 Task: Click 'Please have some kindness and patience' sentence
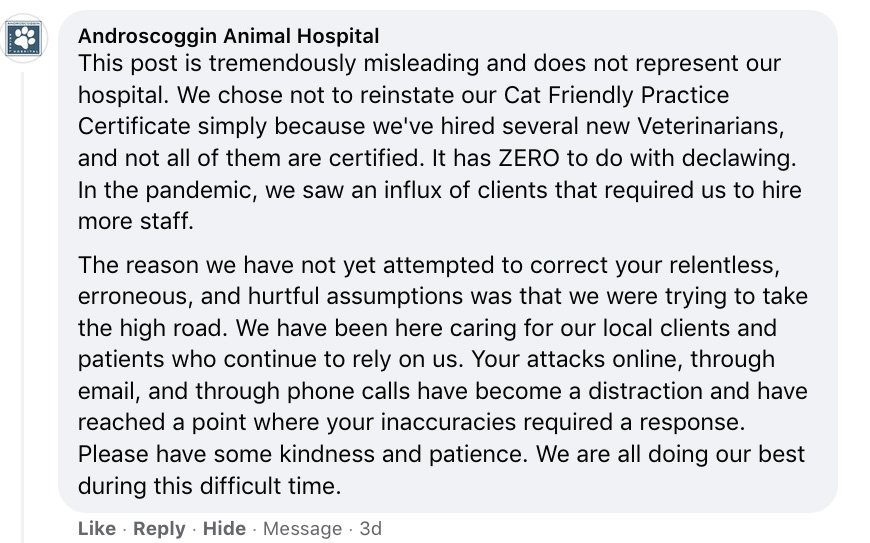pos(302,454)
